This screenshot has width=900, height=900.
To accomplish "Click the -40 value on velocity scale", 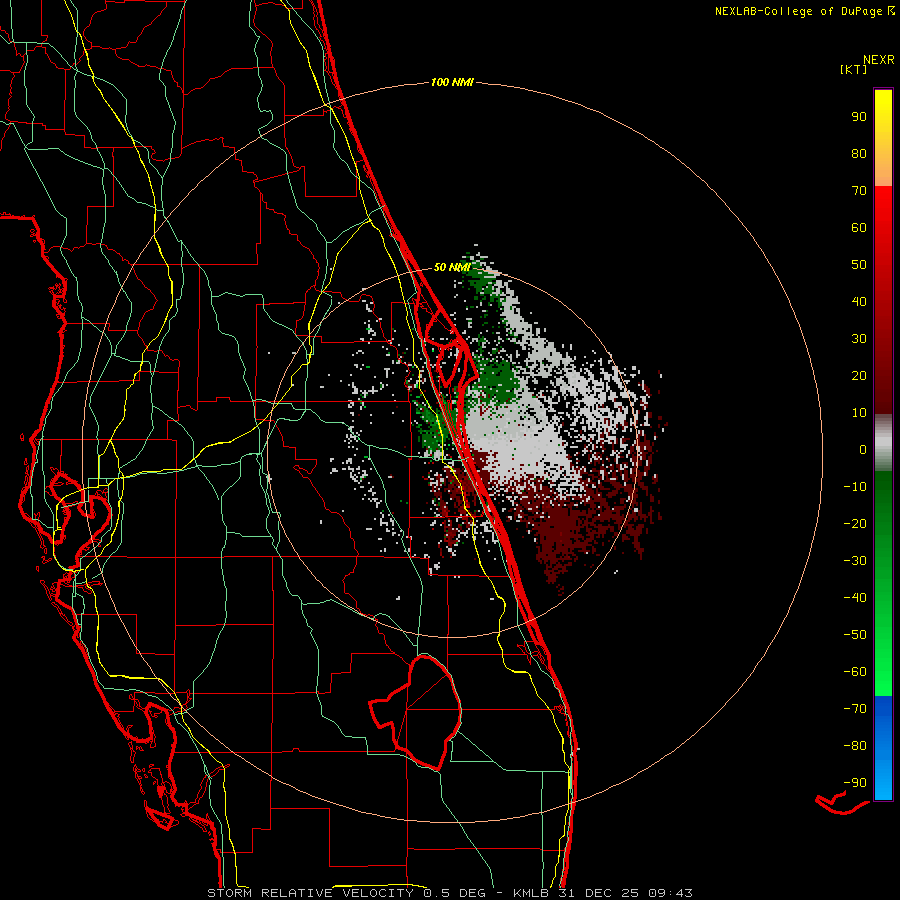I will coord(855,598).
